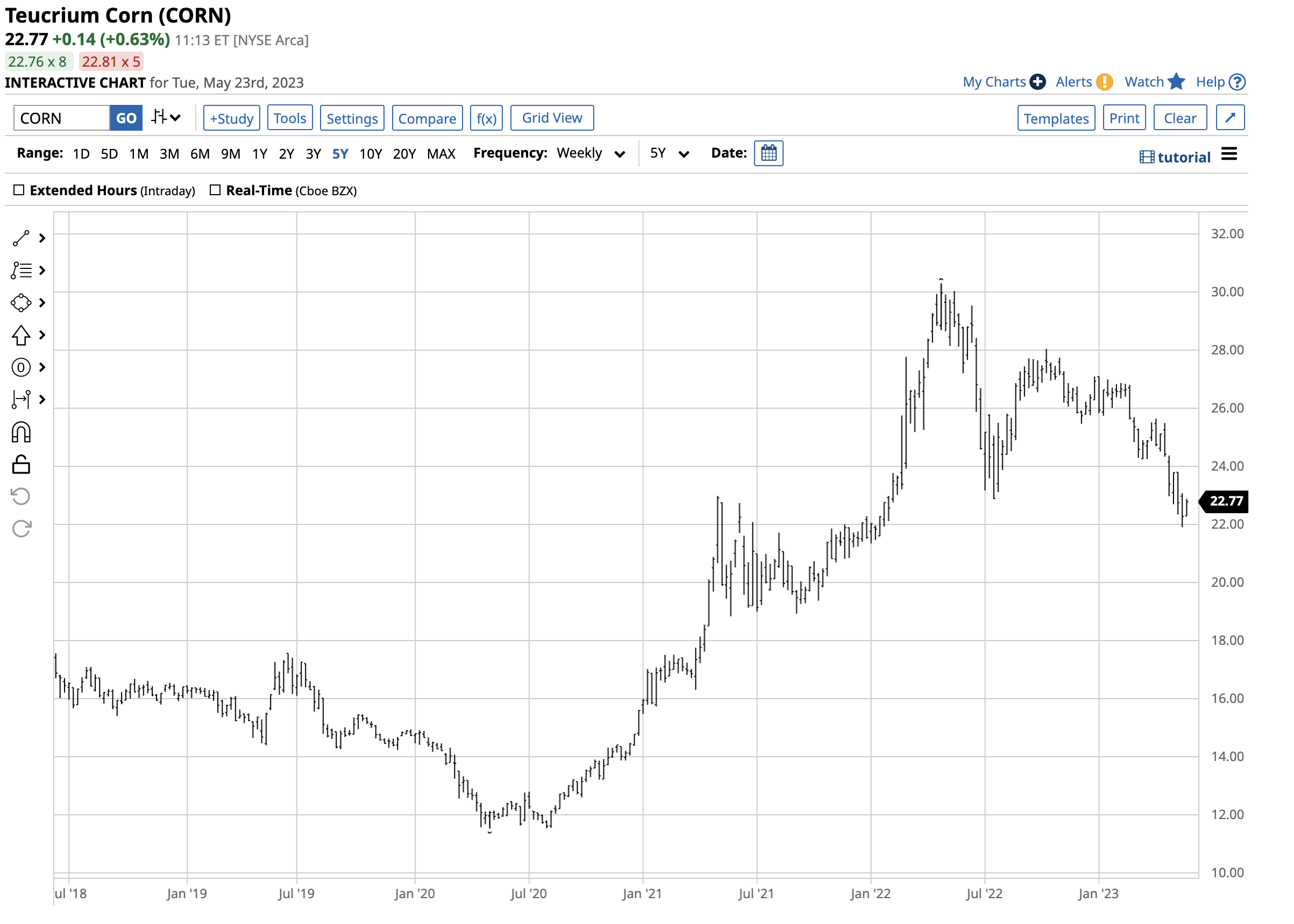Screen dimensions: 1294x924
Task: Click inside the CORN symbol field
Action: [60, 118]
